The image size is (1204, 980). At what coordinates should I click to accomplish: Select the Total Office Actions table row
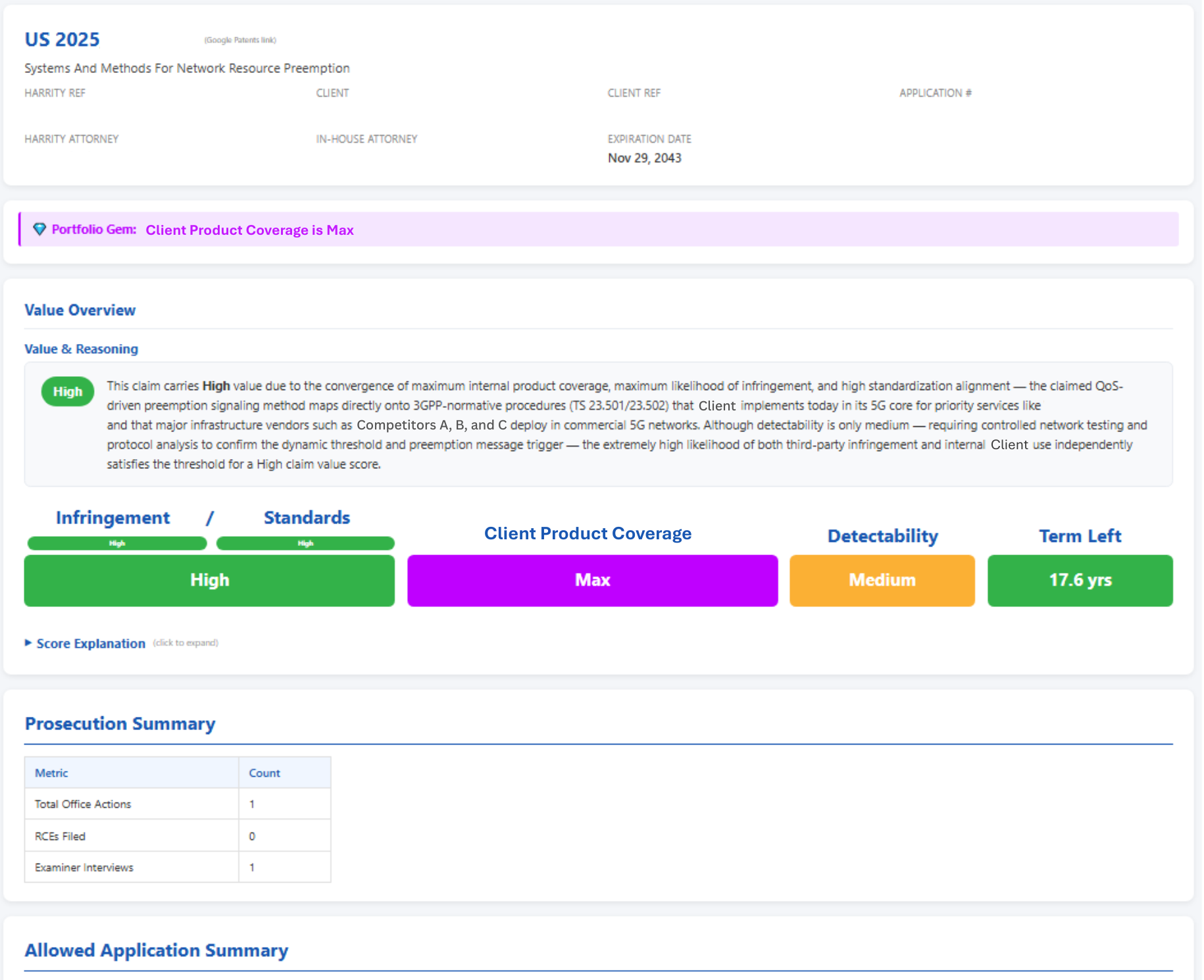click(x=178, y=803)
